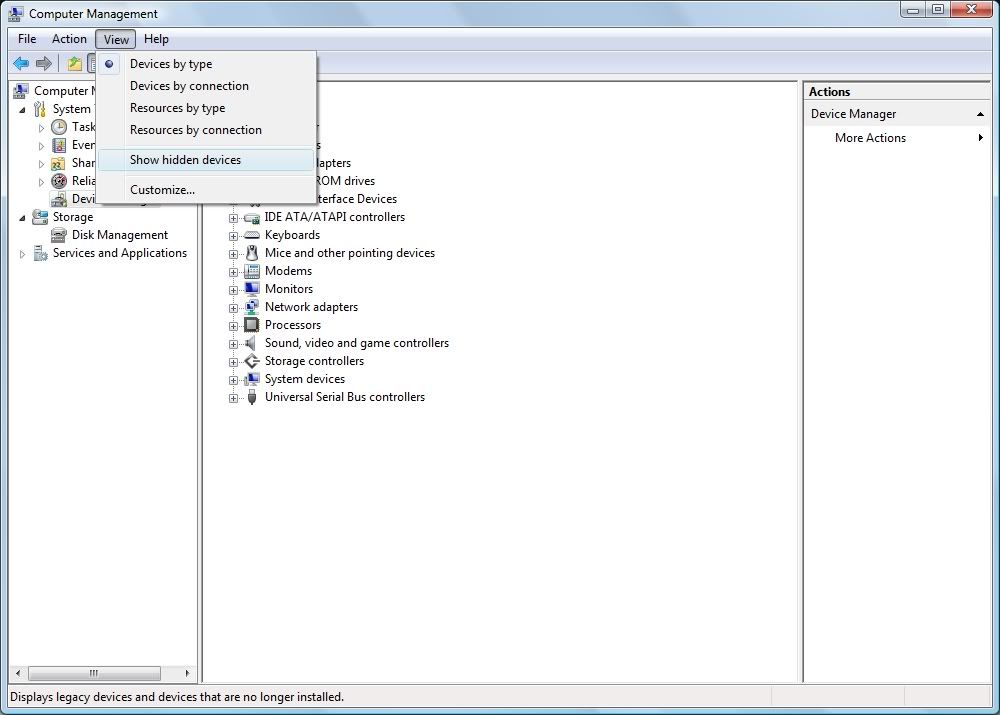Viewport: 1000px width, 715px height.
Task: Expand the Keyboards plus box
Action: (x=233, y=236)
